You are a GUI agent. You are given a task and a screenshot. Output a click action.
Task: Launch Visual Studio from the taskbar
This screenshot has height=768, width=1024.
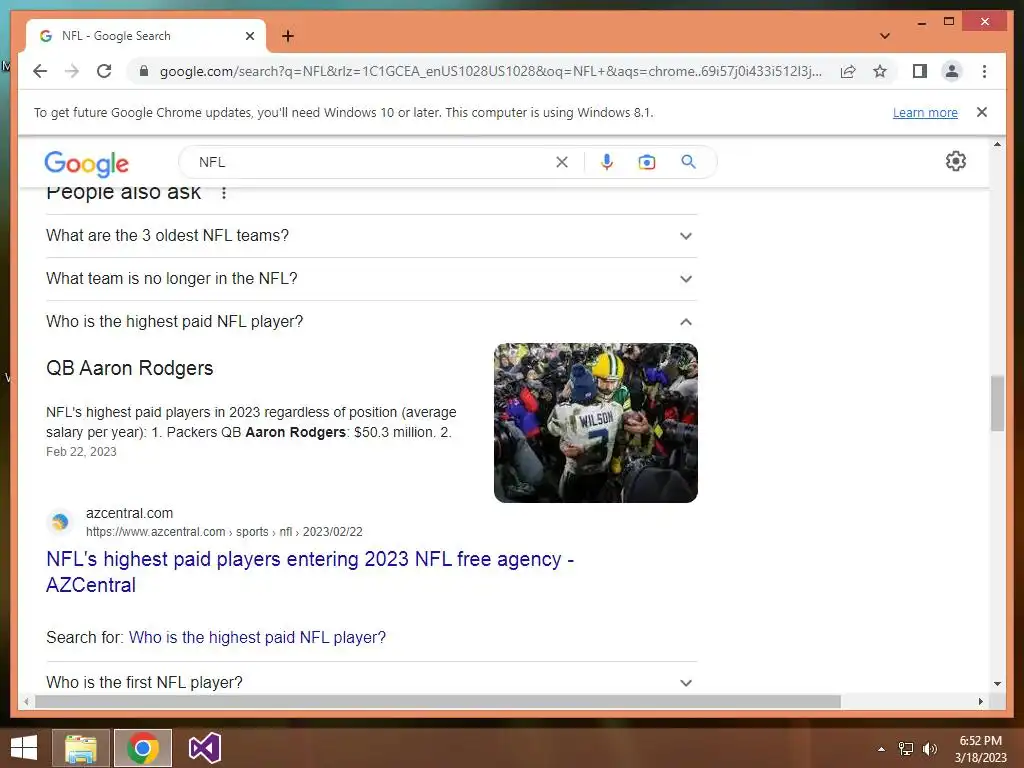[x=204, y=748]
